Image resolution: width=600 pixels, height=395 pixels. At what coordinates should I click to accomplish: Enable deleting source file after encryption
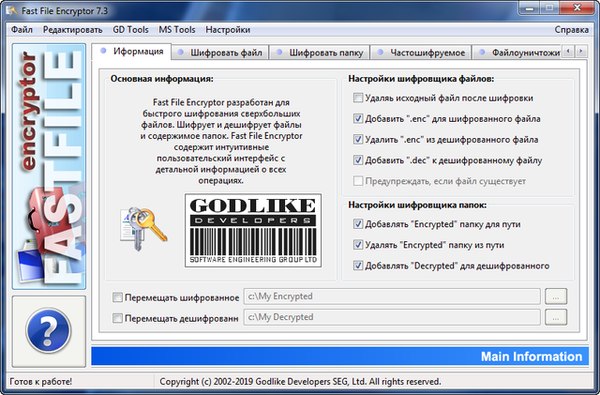(358, 98)
